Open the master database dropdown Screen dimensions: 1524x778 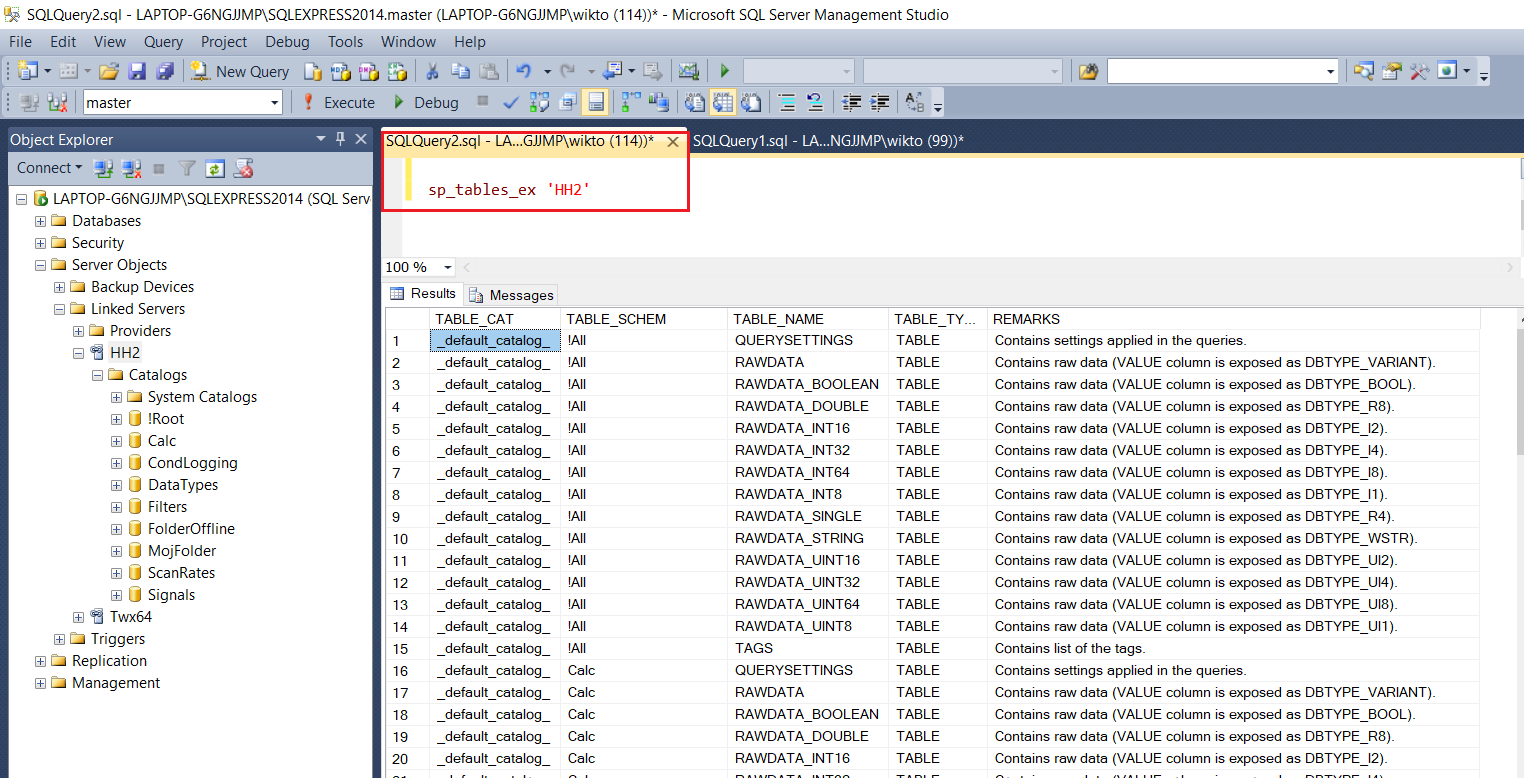(275, 102)
